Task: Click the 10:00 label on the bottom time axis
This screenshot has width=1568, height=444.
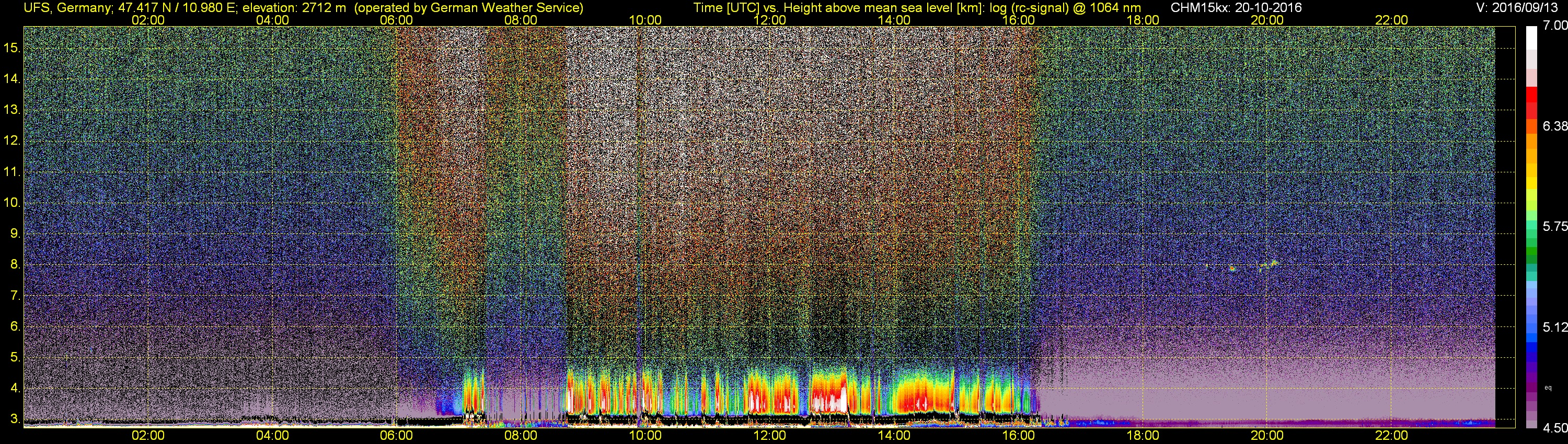Action: coord(645,436)
